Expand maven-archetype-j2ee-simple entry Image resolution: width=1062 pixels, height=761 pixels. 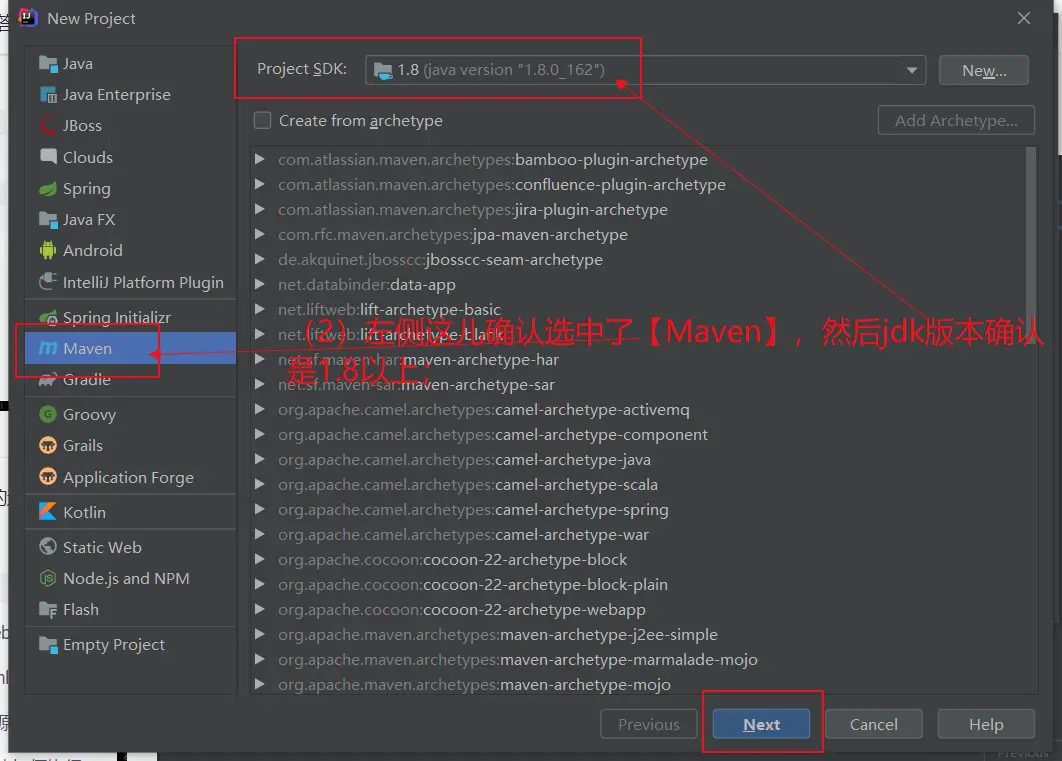[259, 634]
